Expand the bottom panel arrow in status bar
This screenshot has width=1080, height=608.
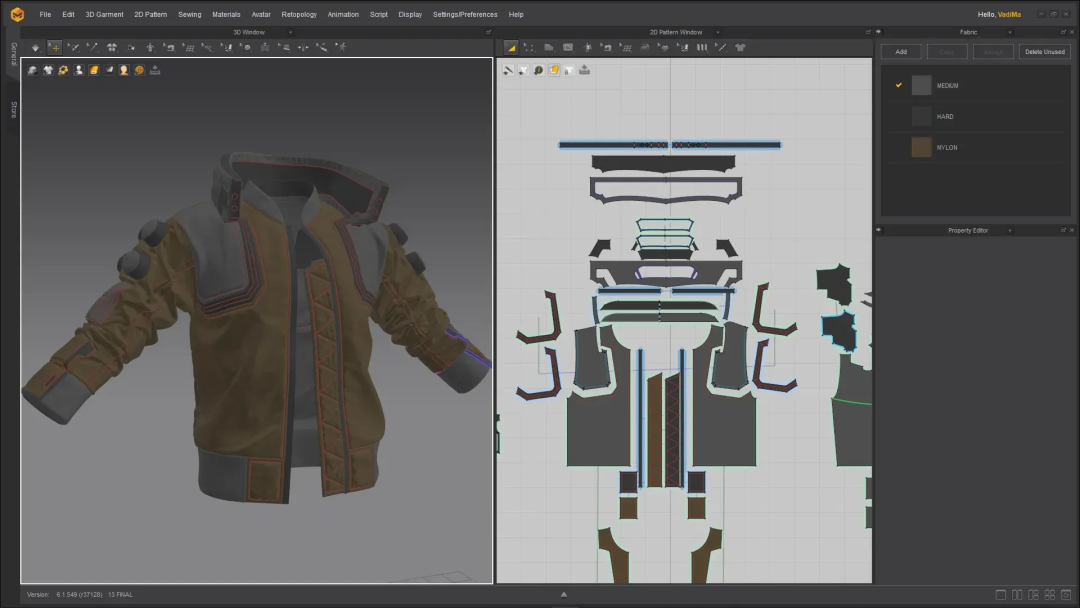(563, 595)
